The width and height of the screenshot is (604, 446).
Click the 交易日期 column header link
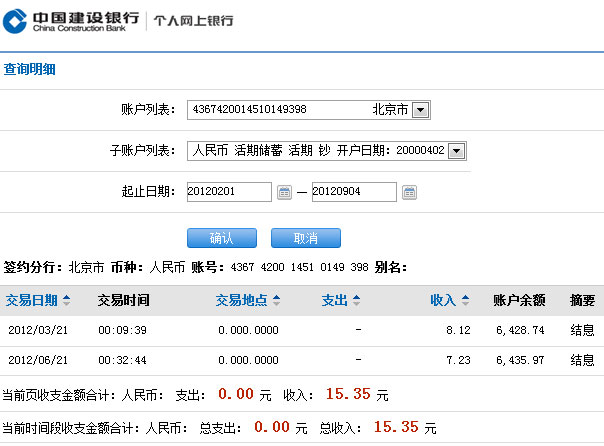(x=32, y=300)
